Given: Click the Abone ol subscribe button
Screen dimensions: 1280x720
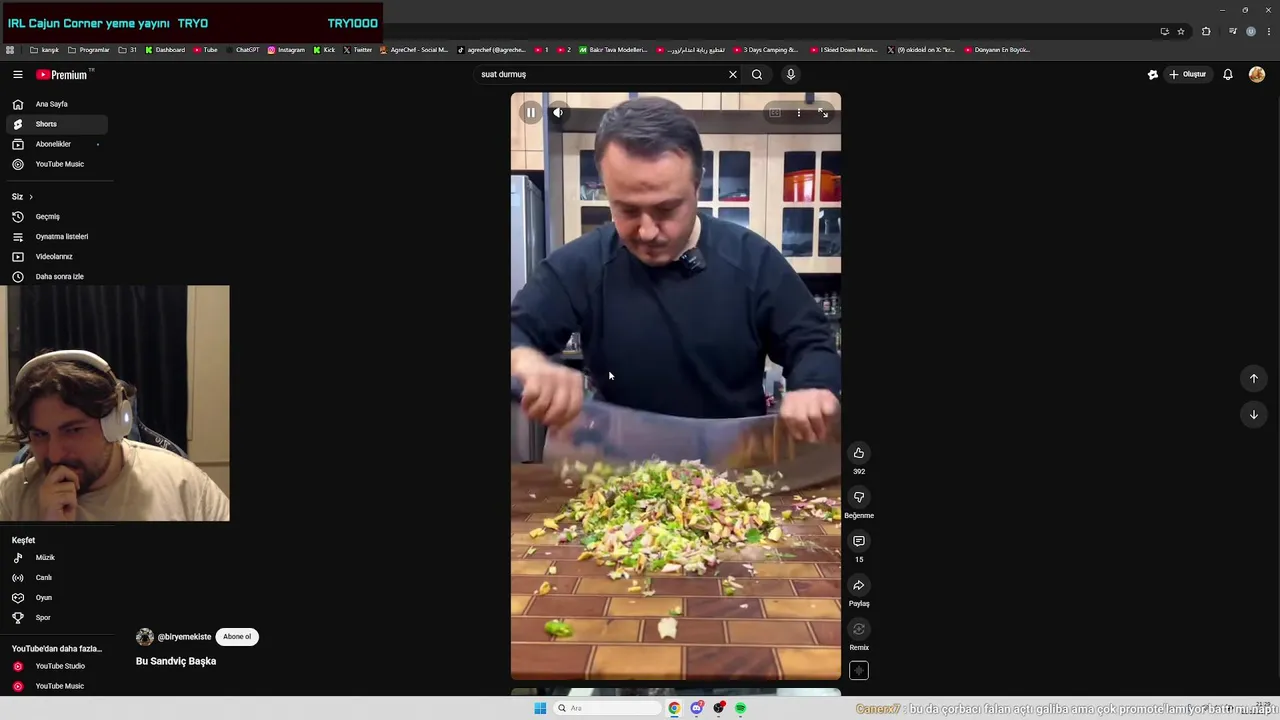Looking at the screenshot, I should pyautogui.click(x=237, y=637).
